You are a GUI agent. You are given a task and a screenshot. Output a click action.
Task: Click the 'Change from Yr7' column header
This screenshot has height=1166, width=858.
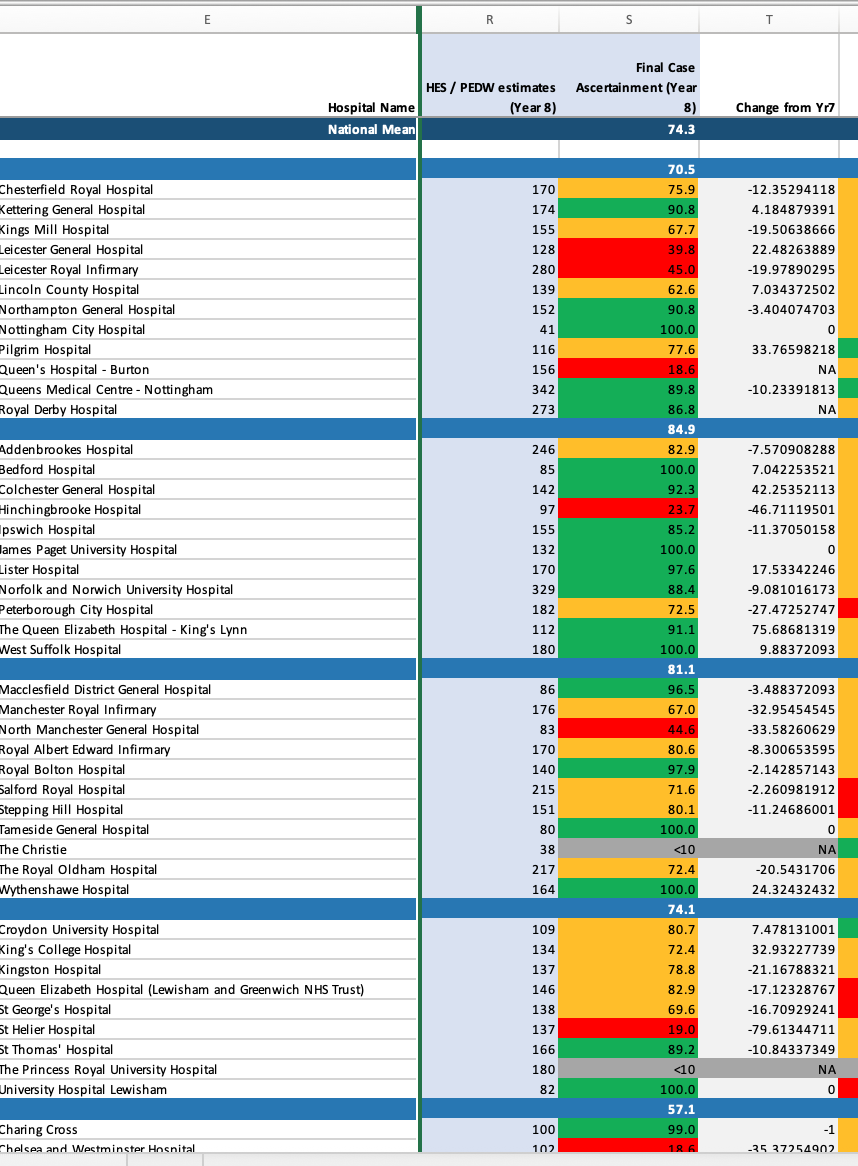pyautogui.click(x=768, y=107)
